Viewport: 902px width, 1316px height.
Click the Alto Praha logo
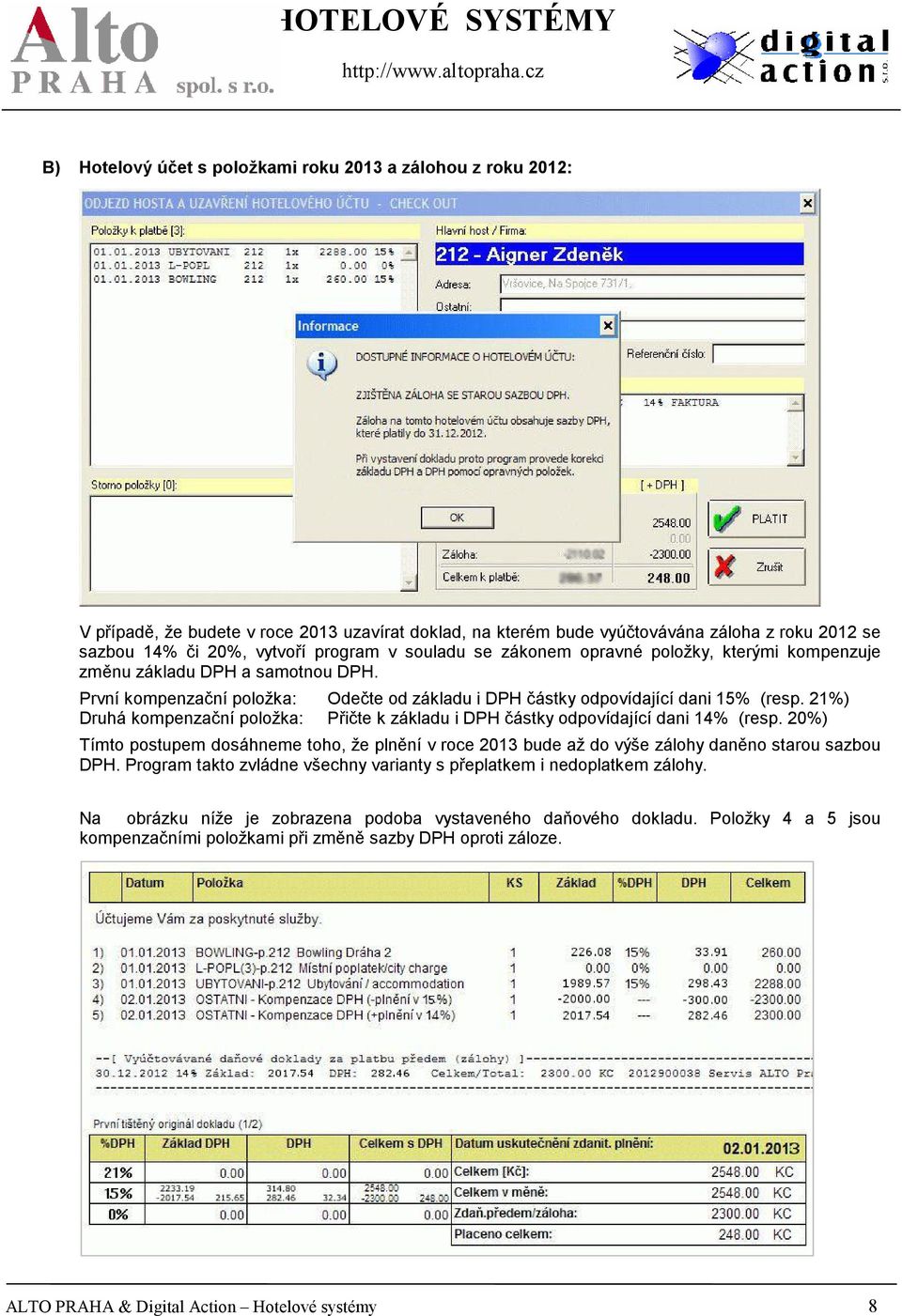pos(142,51)
